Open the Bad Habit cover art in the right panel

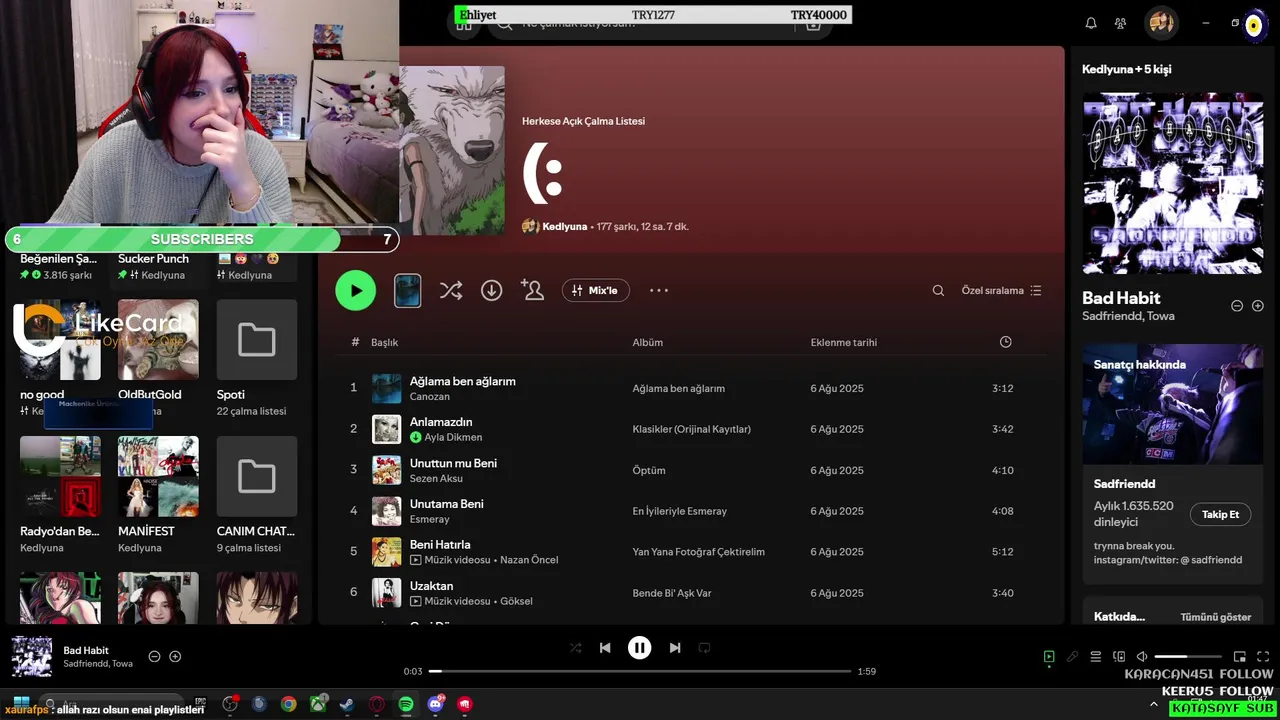click(x=1172, y=183)
